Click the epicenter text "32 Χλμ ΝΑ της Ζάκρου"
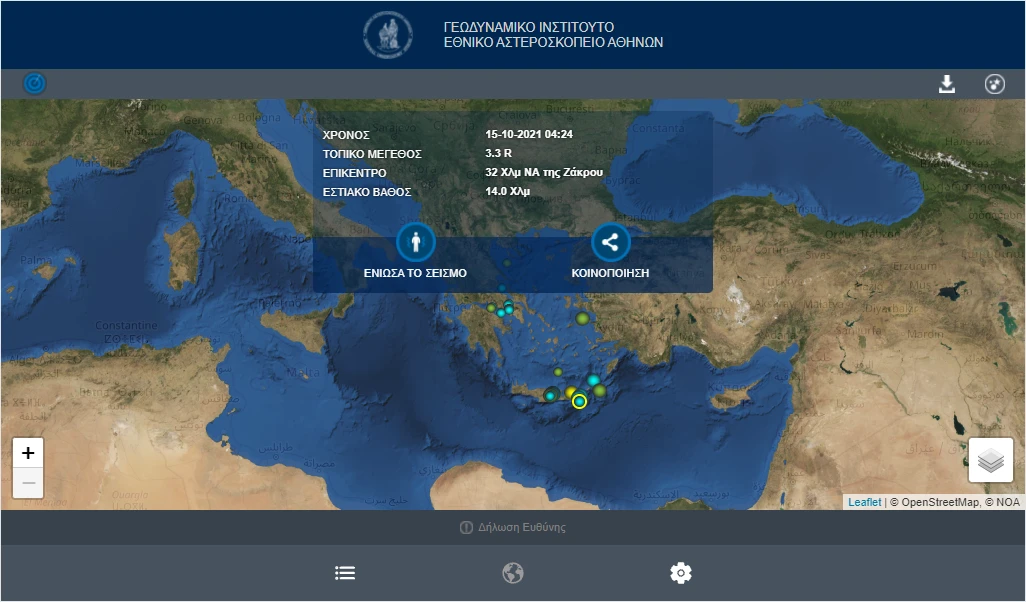The height and width of the screenshot is (602, 1026). (x=544, y=172)
